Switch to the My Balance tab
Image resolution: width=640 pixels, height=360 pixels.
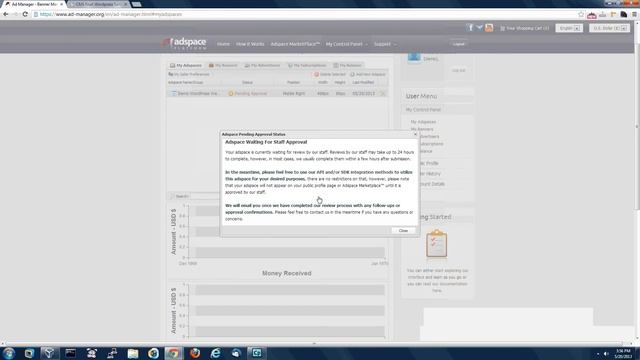click(347, 65)
